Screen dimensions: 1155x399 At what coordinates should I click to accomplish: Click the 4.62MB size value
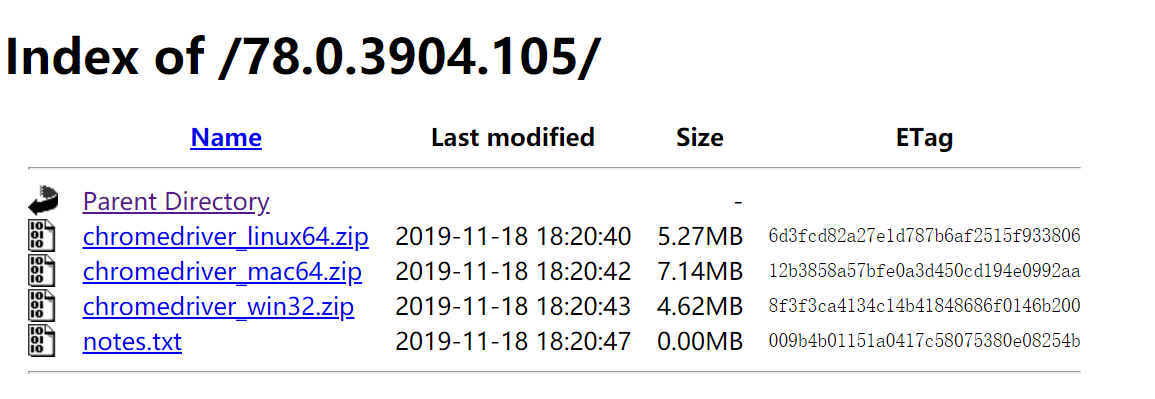[700, 306]
